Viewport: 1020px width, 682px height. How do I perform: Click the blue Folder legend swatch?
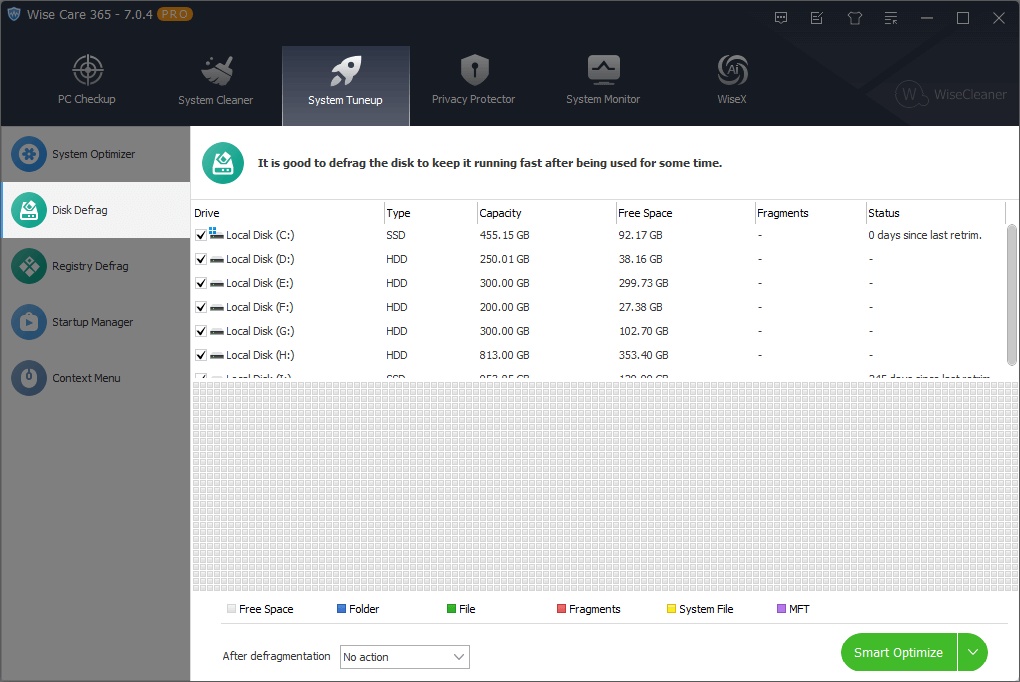pyautogui.click(x=341, y=608)
